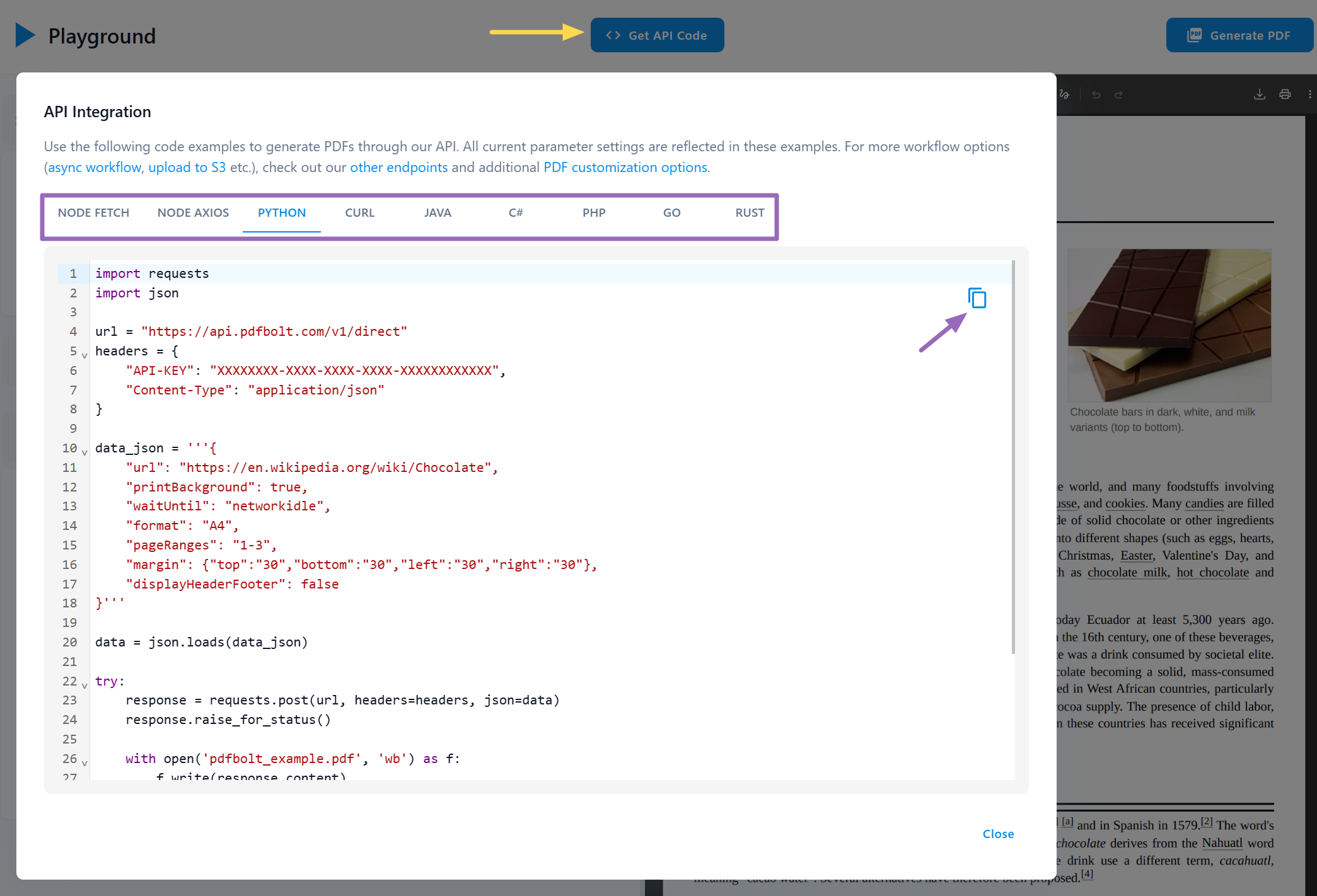1317x896 pixels.
Task: Switch to the NODE AXIOS tab
Action: click(x=193, y=212)
